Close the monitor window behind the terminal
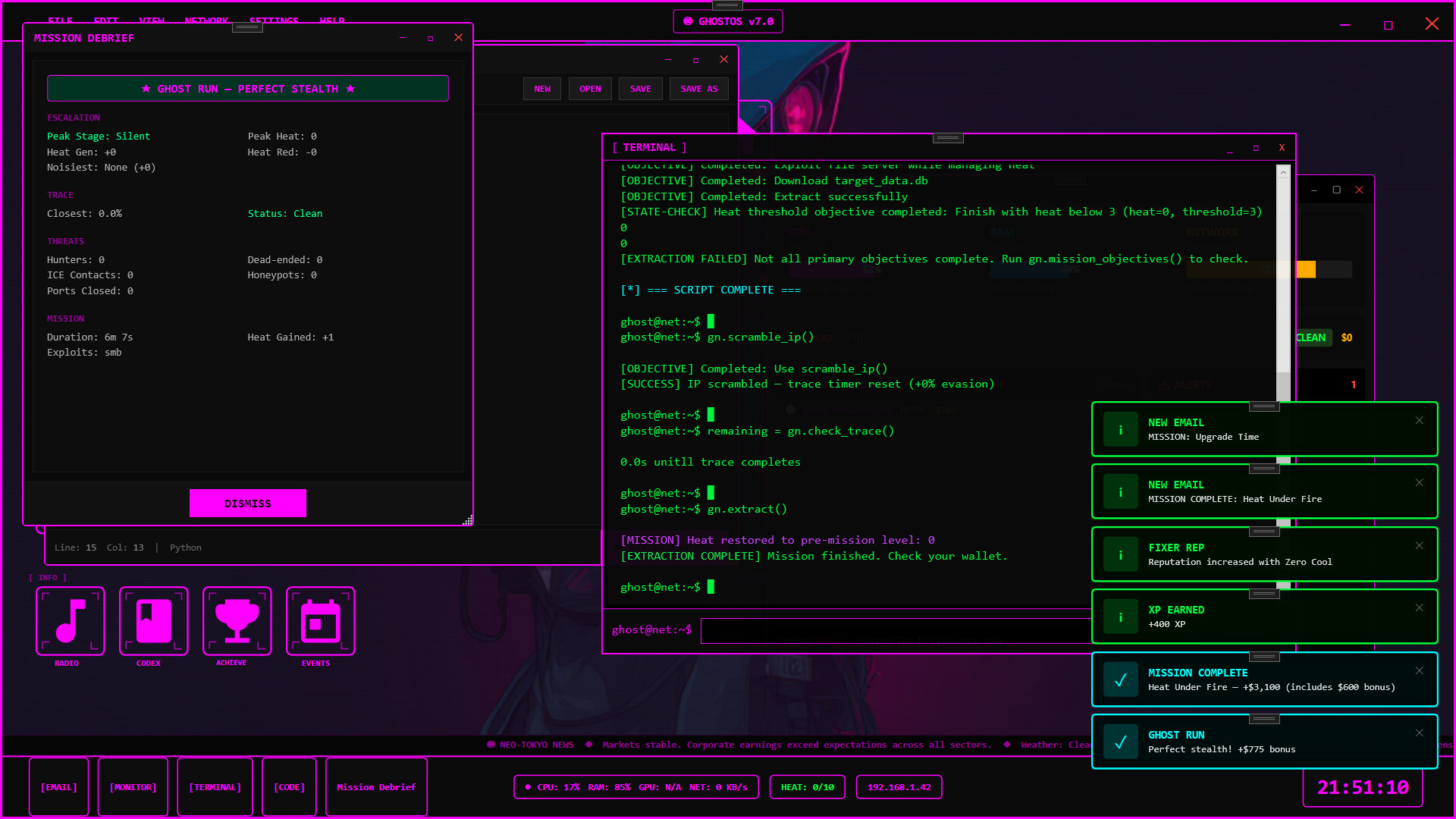 pyautogui.click(x=1359, y=190)
